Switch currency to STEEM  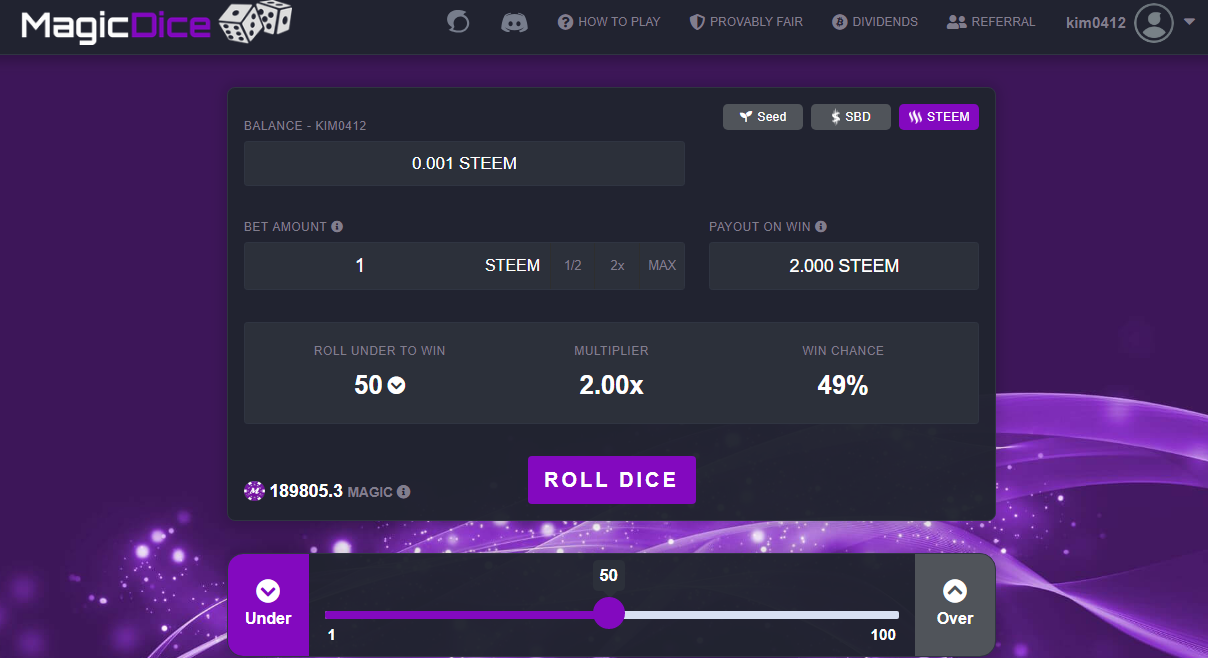(x=939, y=117)
